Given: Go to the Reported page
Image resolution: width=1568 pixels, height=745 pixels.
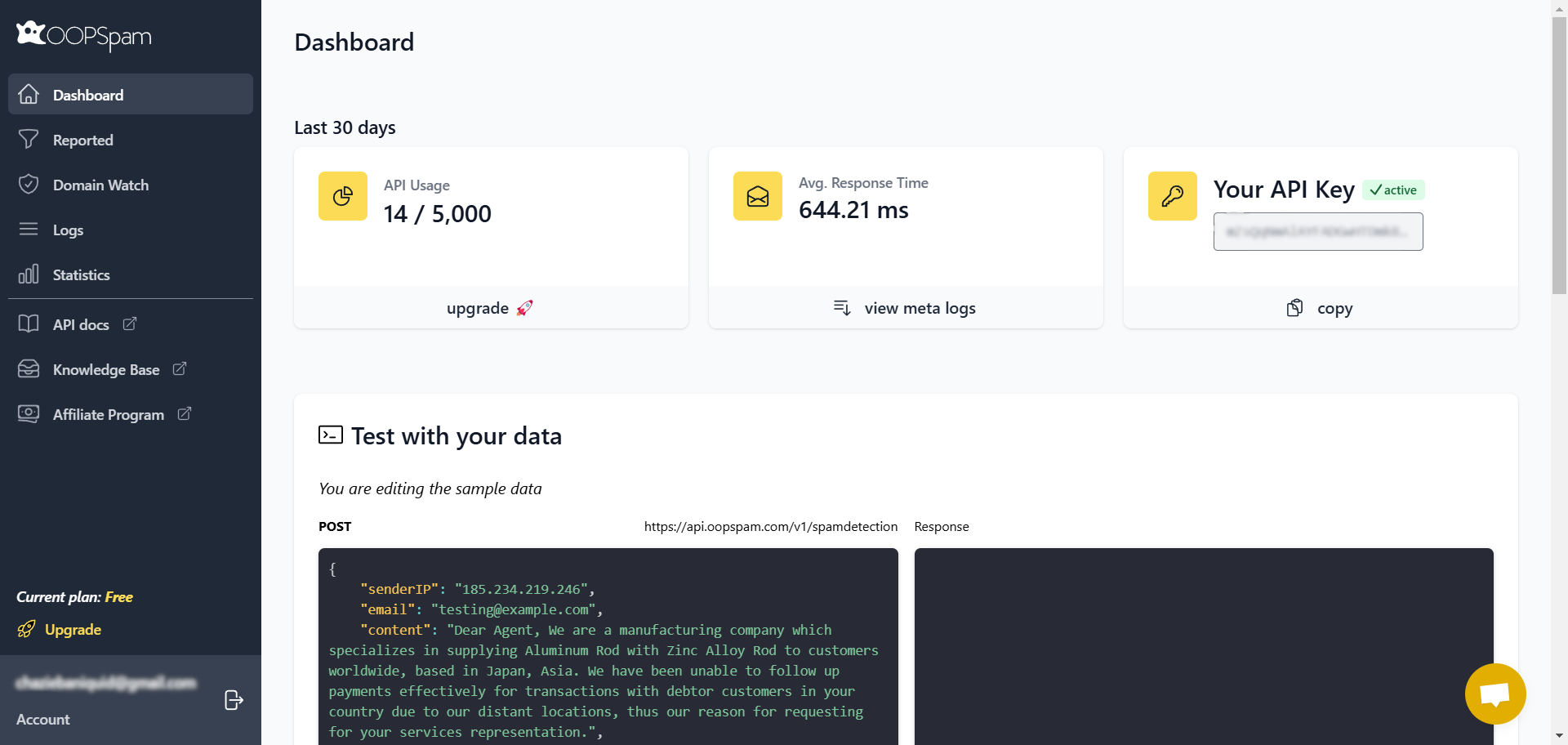Looking at the screenshot, I should (131, 140).
